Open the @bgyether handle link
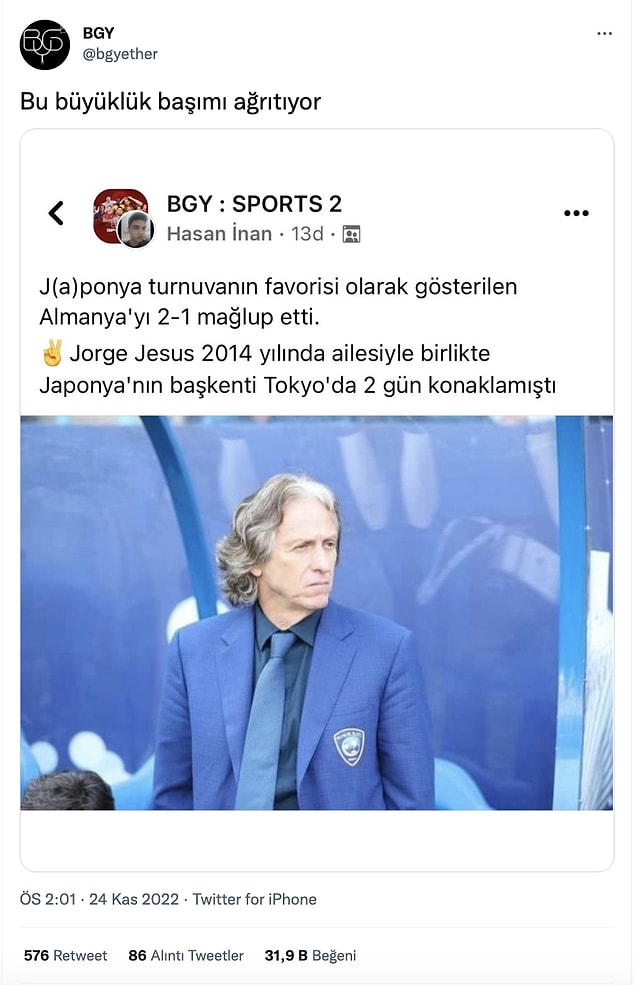 coord(120,54)
